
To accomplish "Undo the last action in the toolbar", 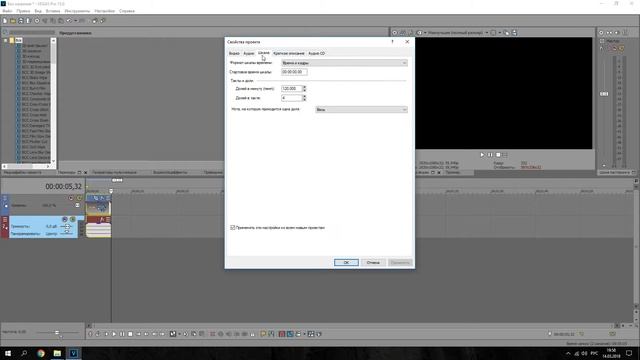I will (69, 21).
